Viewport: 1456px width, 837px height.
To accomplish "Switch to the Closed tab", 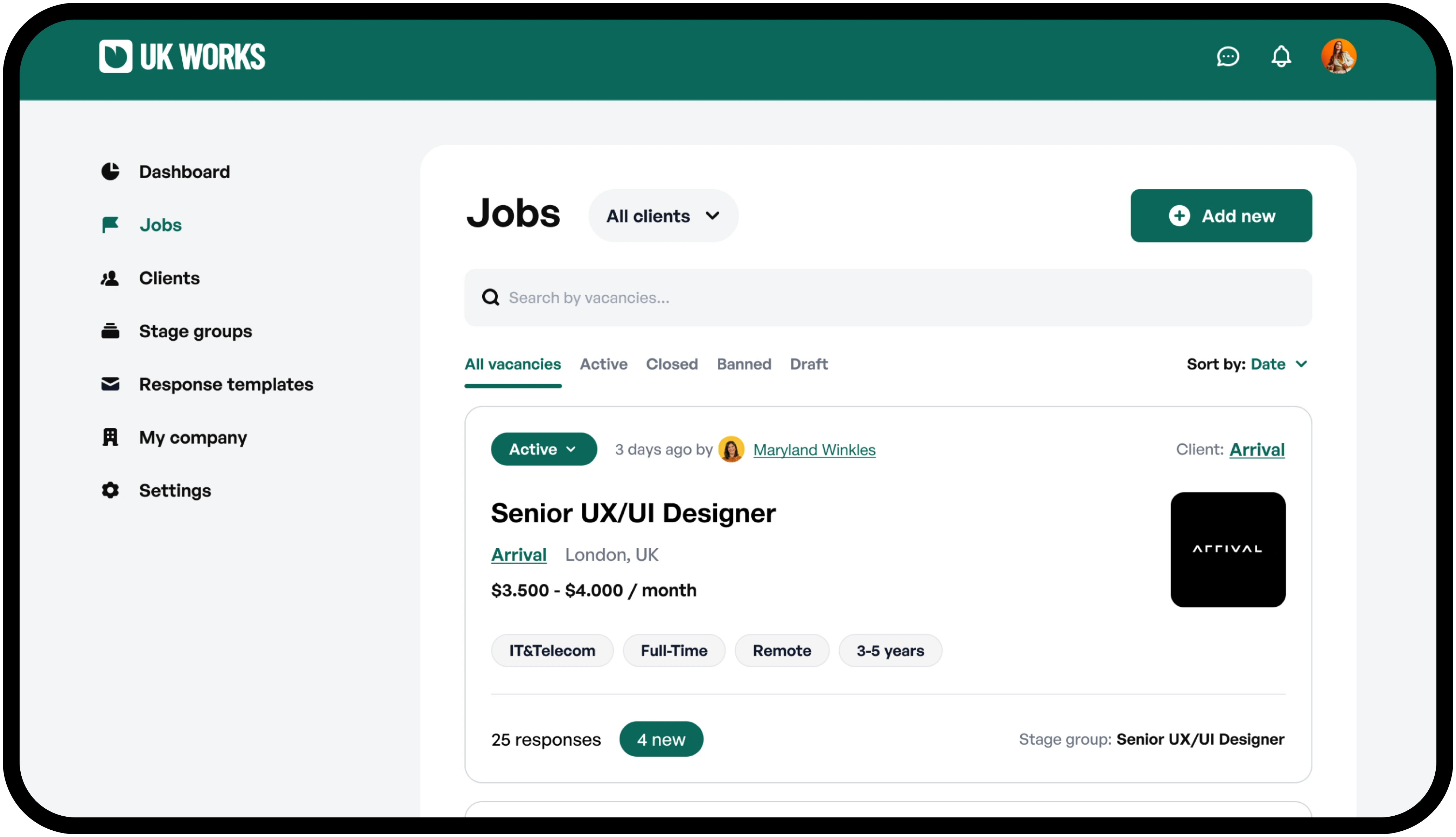I will point(671,364).
